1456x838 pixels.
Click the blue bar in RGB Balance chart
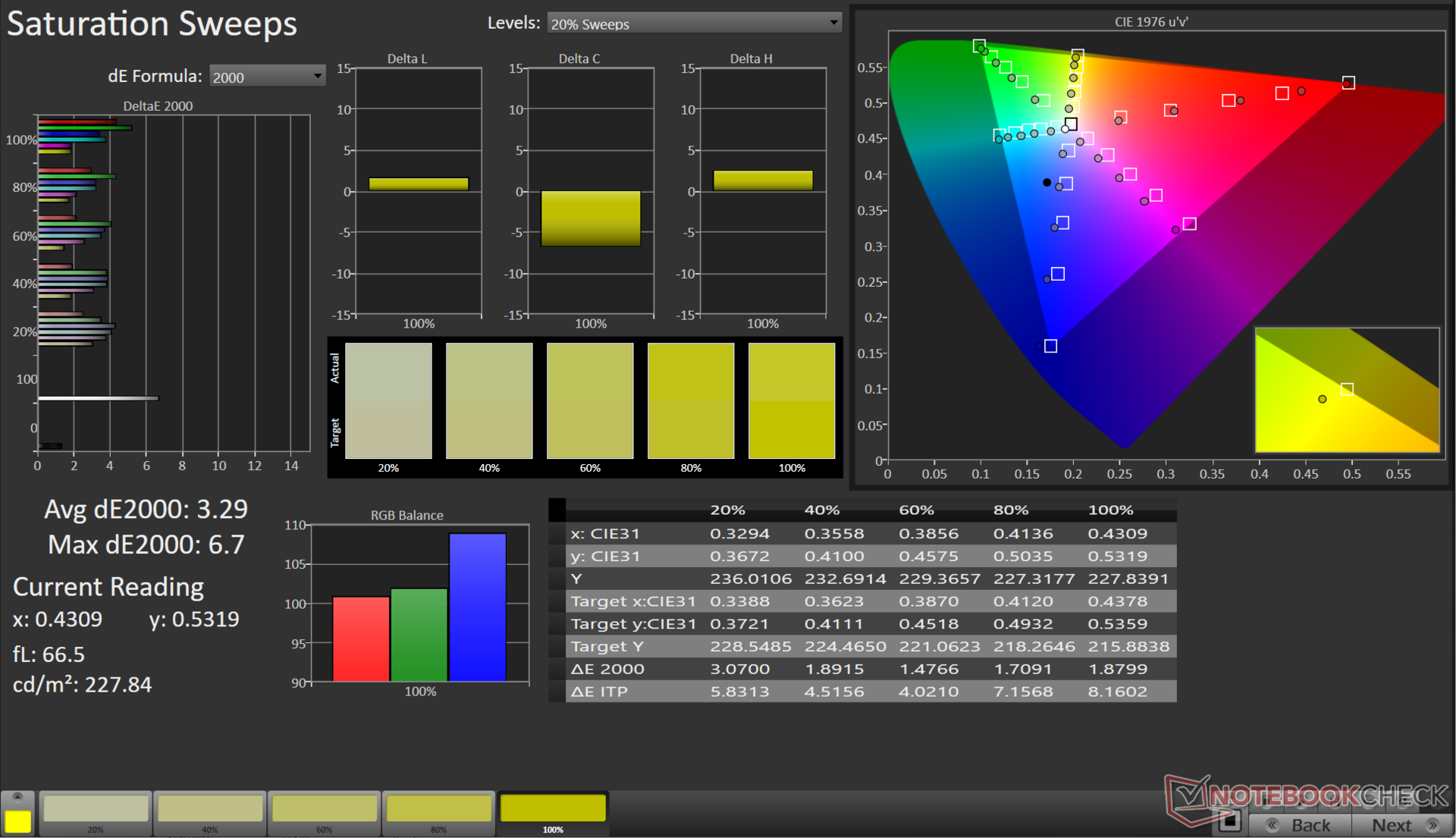(477, 607)
